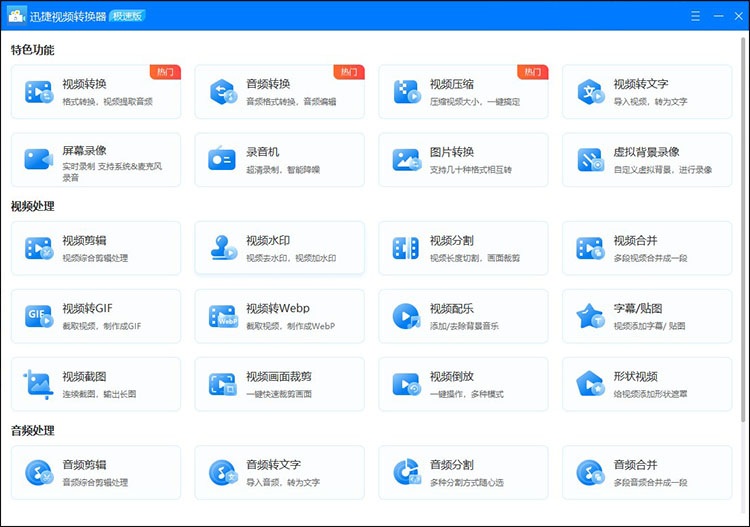Click the text 截取视频, 制作成WebP

(x=291, y=326)
